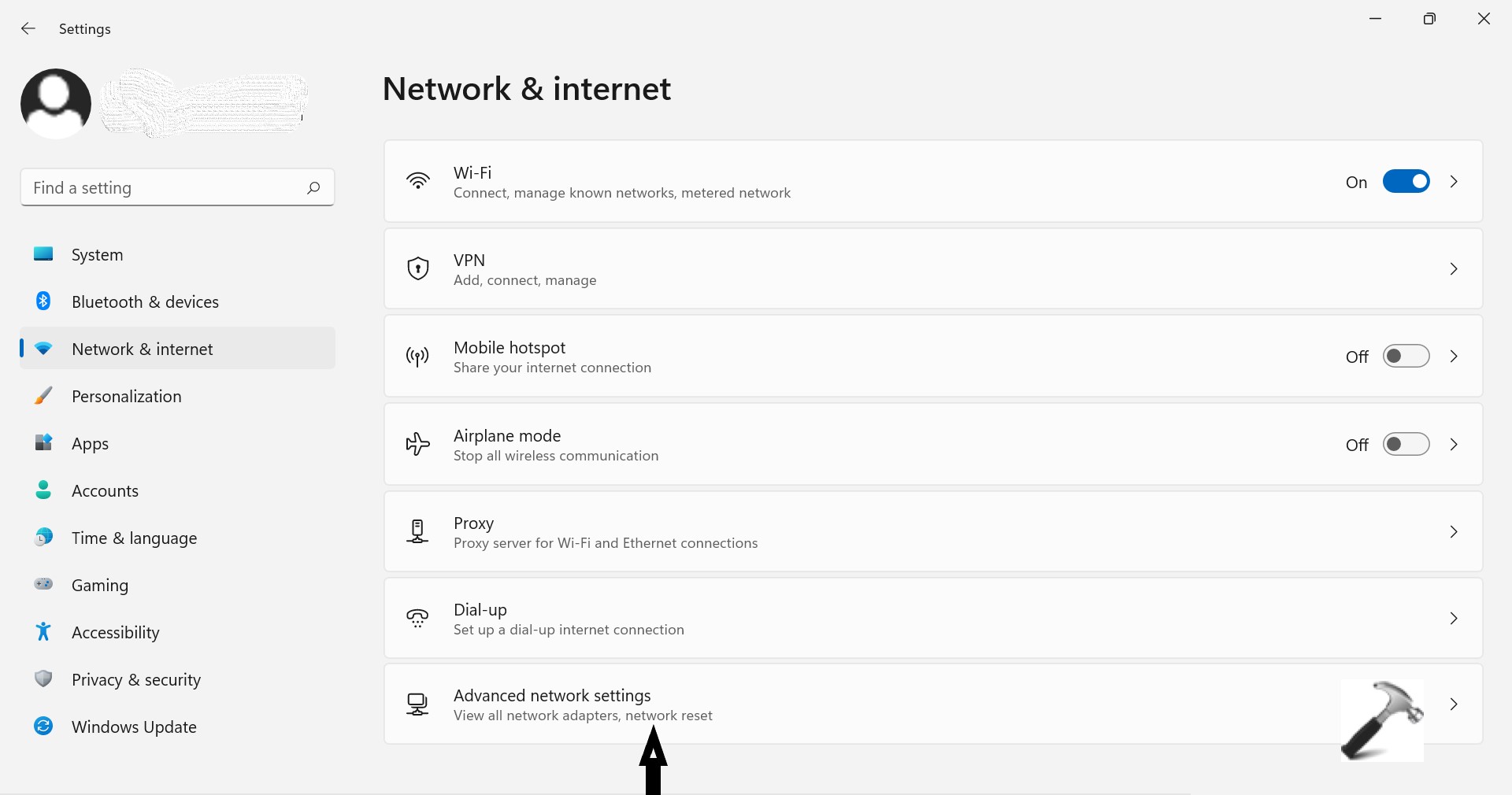The image size is (1512, 795).
Task: Click the Bluetooth icon in the sidebar
Action: click(x=43, y=301)
